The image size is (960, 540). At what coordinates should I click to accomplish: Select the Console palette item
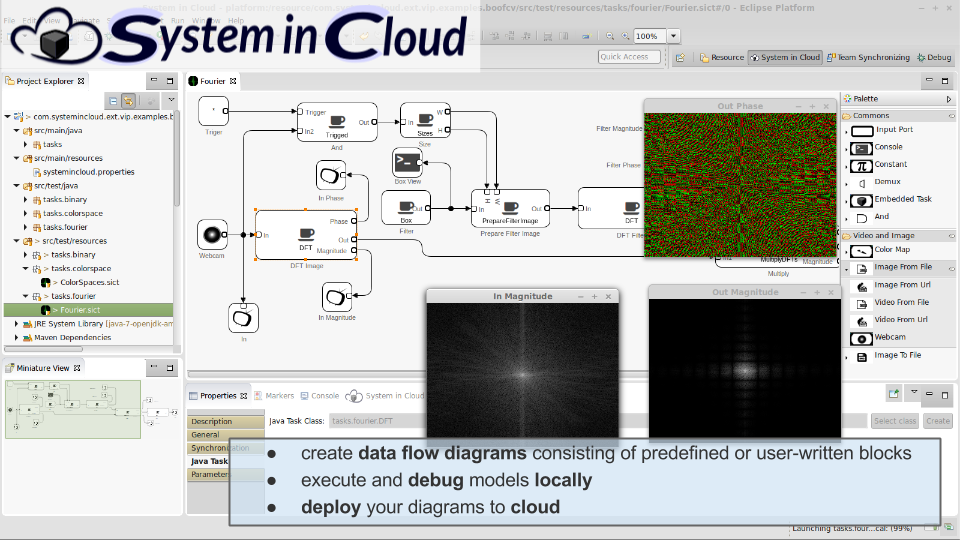(877, 148)
